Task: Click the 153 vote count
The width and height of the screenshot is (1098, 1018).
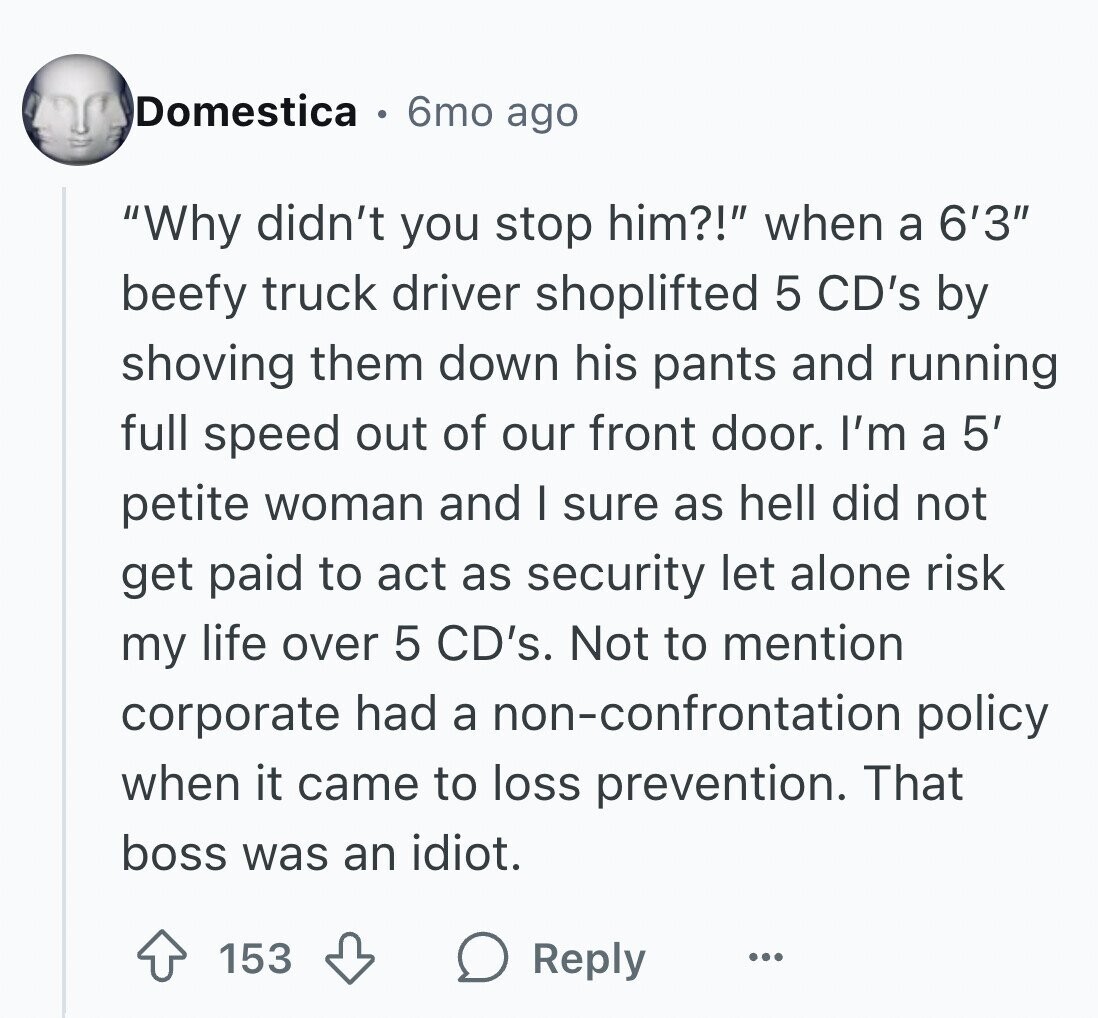Action: [x=256, y=958]
